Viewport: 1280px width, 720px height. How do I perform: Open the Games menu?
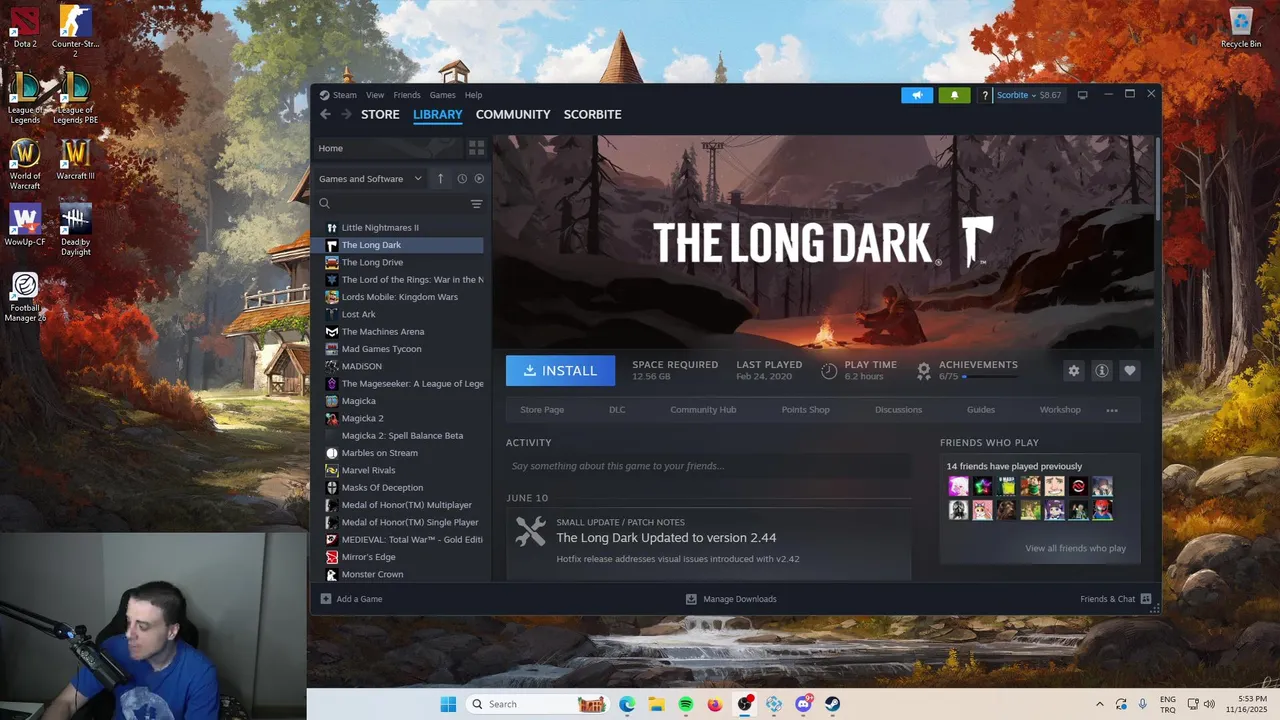point(443,95)
